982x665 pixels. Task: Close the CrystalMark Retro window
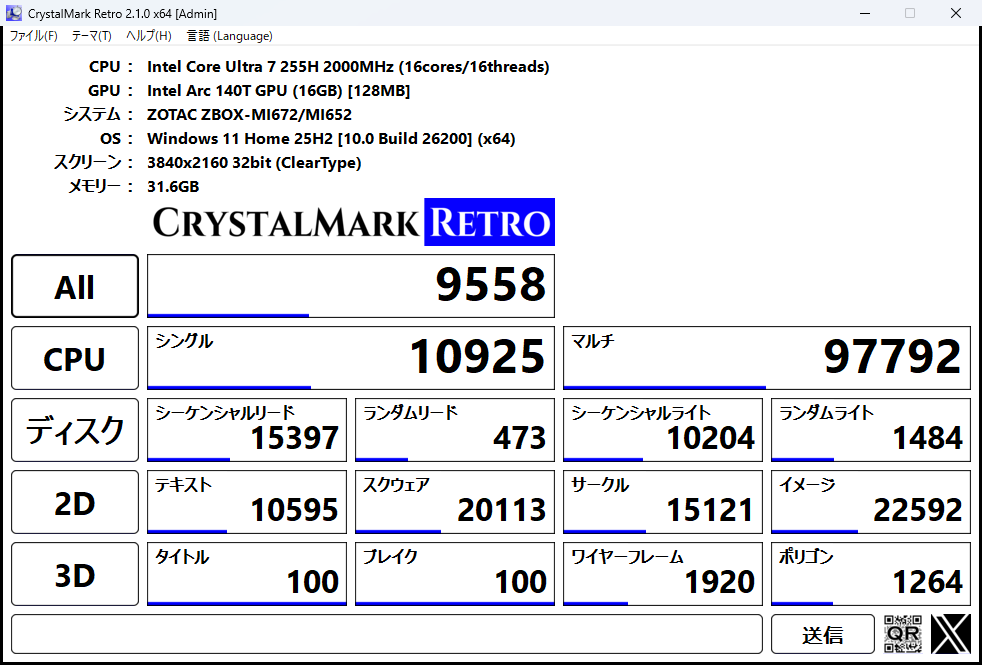(x=956, y=13)
